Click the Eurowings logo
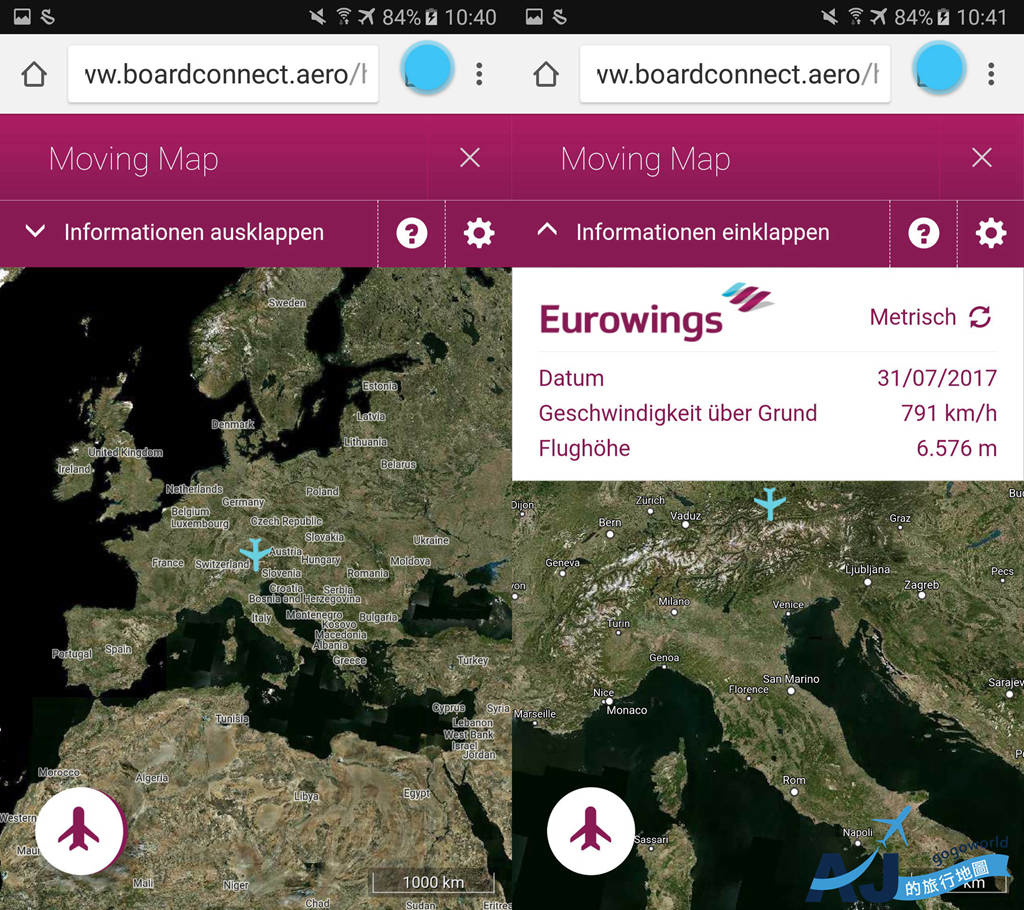1024x910 pixels. [656, 311]
